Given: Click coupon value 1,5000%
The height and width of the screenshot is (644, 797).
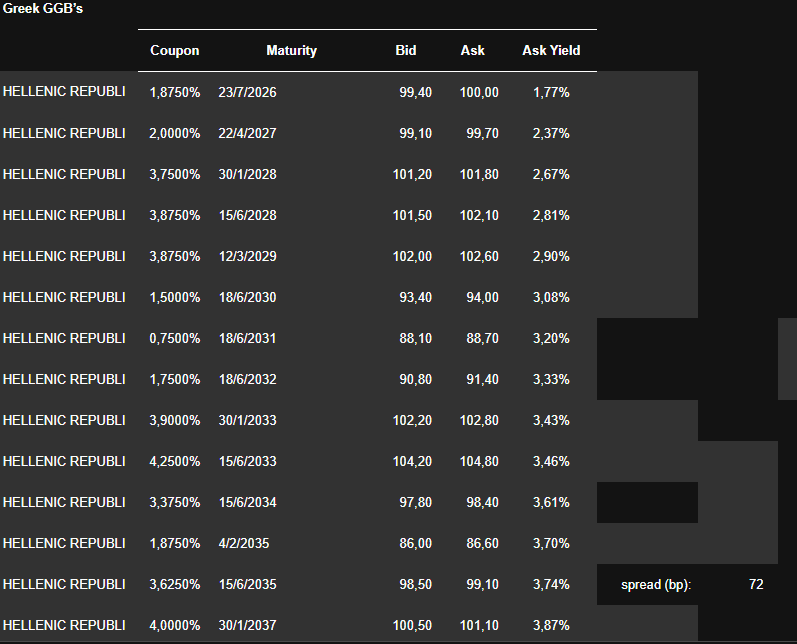Looking at the screenshot, I should pyautogui.click(x=174, y=297).
